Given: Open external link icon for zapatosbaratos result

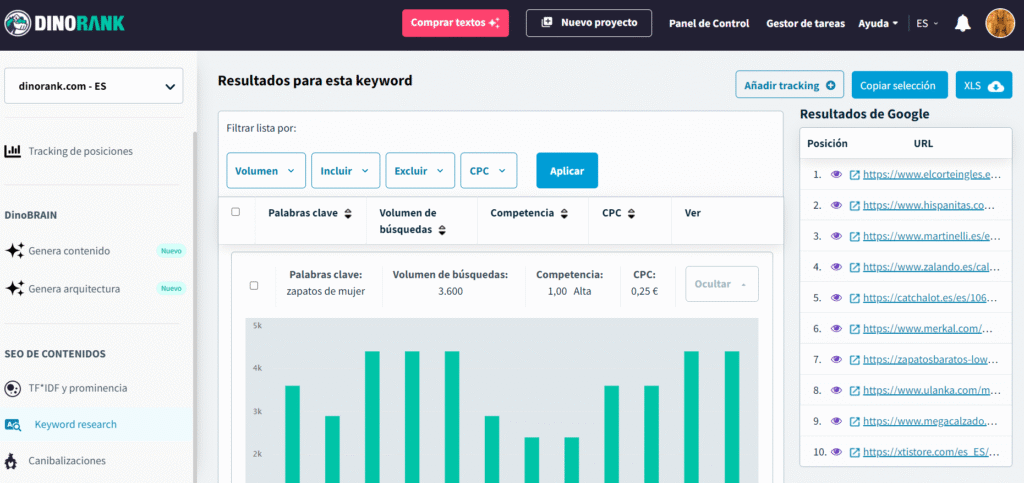Looking at the screenshot, I should click(x=854, y=360).
